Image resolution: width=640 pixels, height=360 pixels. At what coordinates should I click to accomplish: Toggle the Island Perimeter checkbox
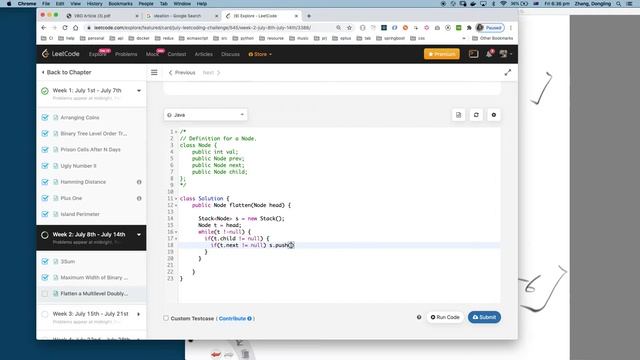[45, 214]
